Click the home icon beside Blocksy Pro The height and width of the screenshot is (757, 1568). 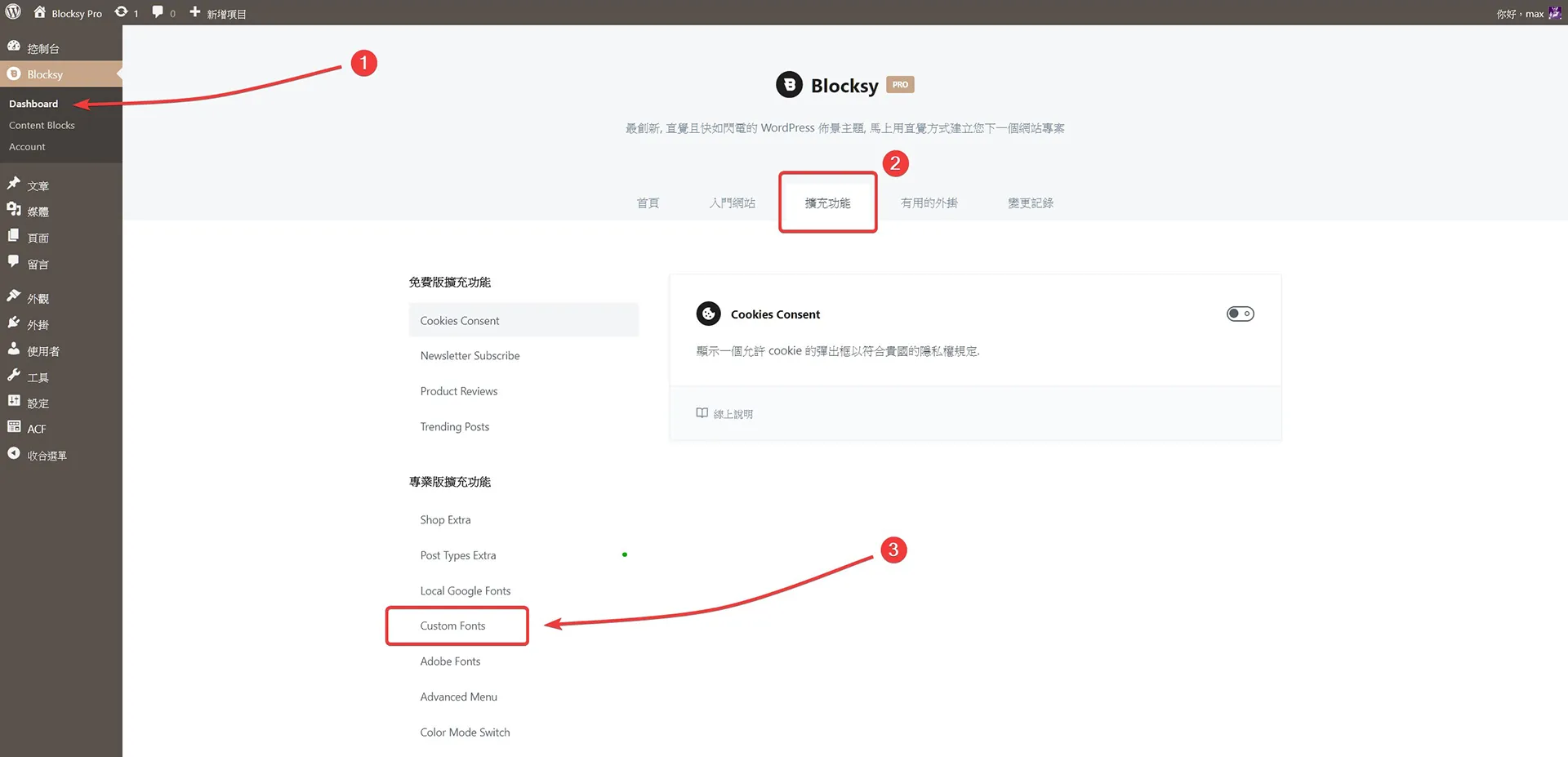click(39, 12)
